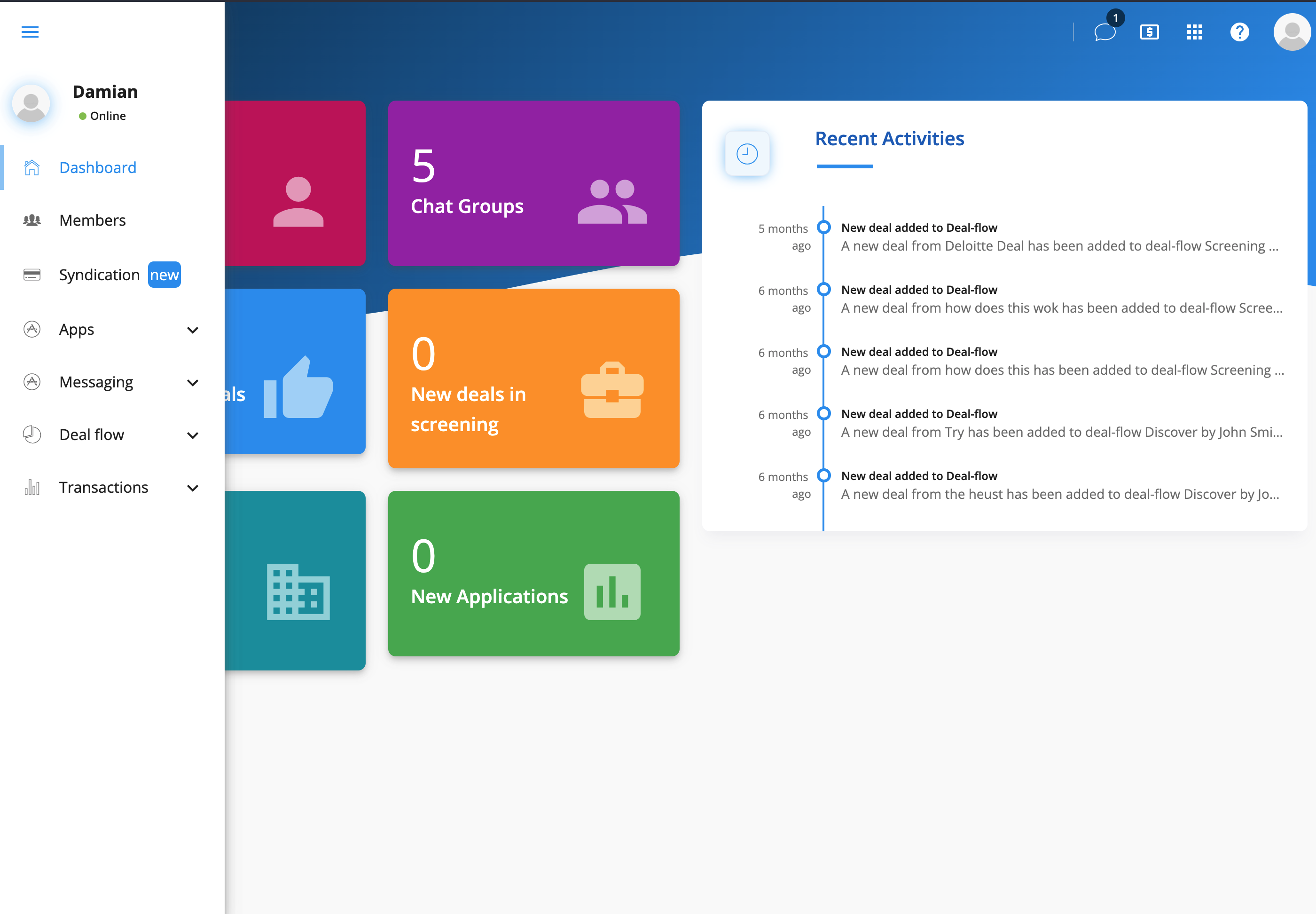Open user profile avatar in header

coord(1292,32)
